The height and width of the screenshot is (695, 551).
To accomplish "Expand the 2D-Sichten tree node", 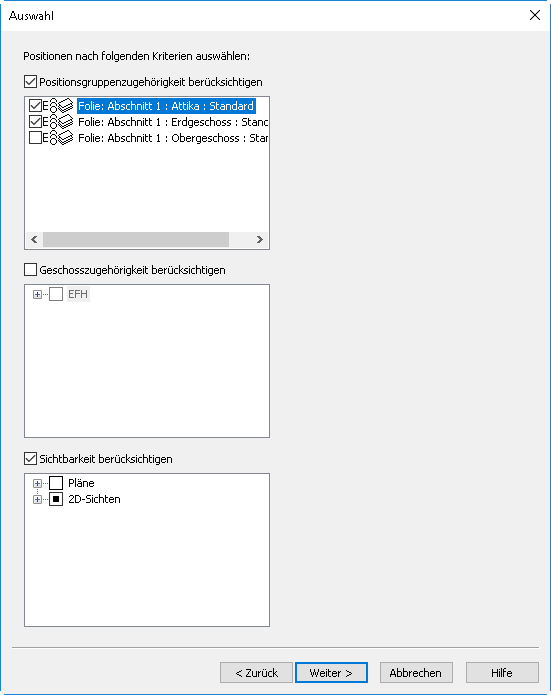I will (x=37, y=500).
